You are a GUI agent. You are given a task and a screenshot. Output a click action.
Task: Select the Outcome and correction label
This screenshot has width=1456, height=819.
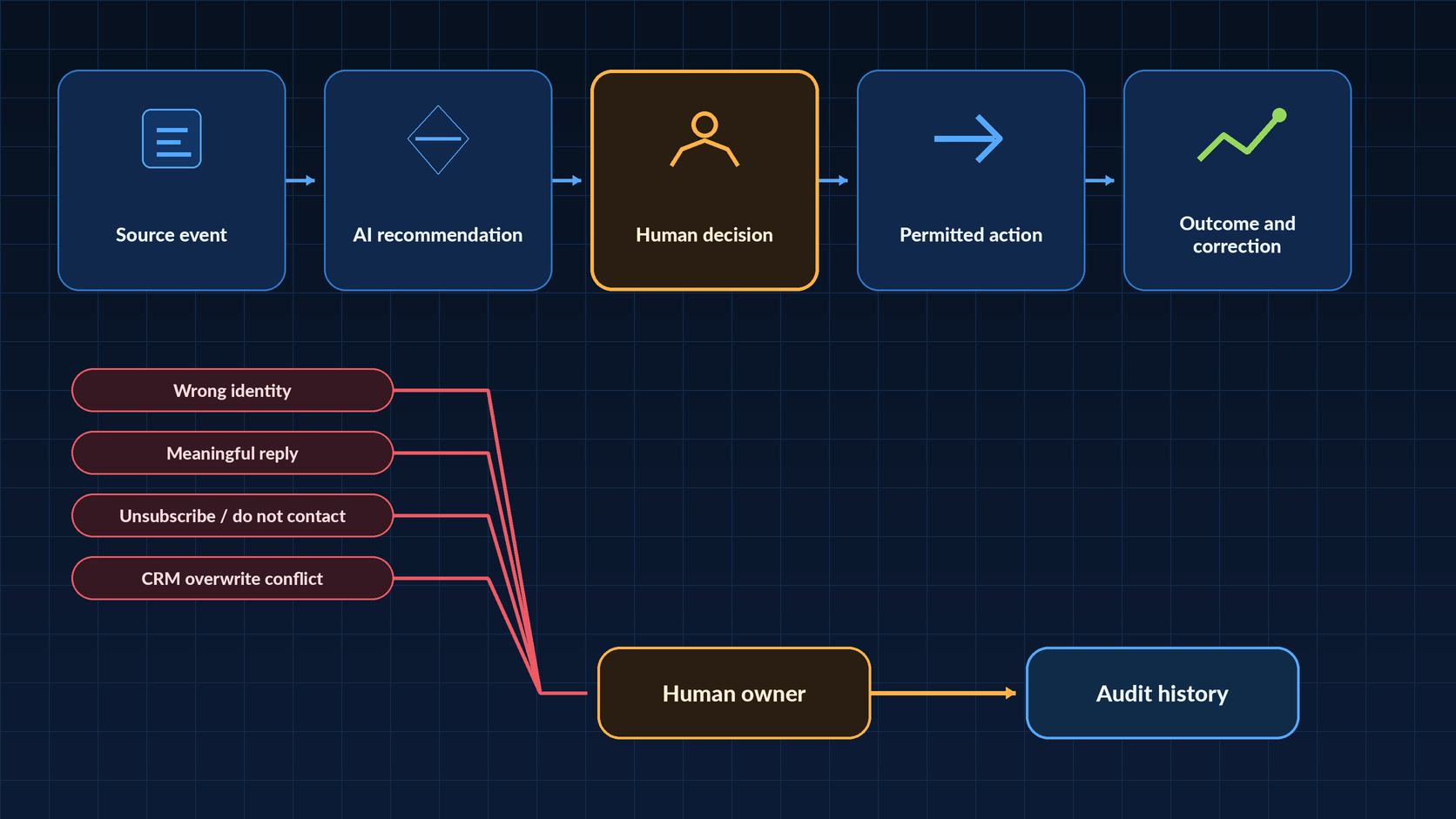pos(1237,235)
